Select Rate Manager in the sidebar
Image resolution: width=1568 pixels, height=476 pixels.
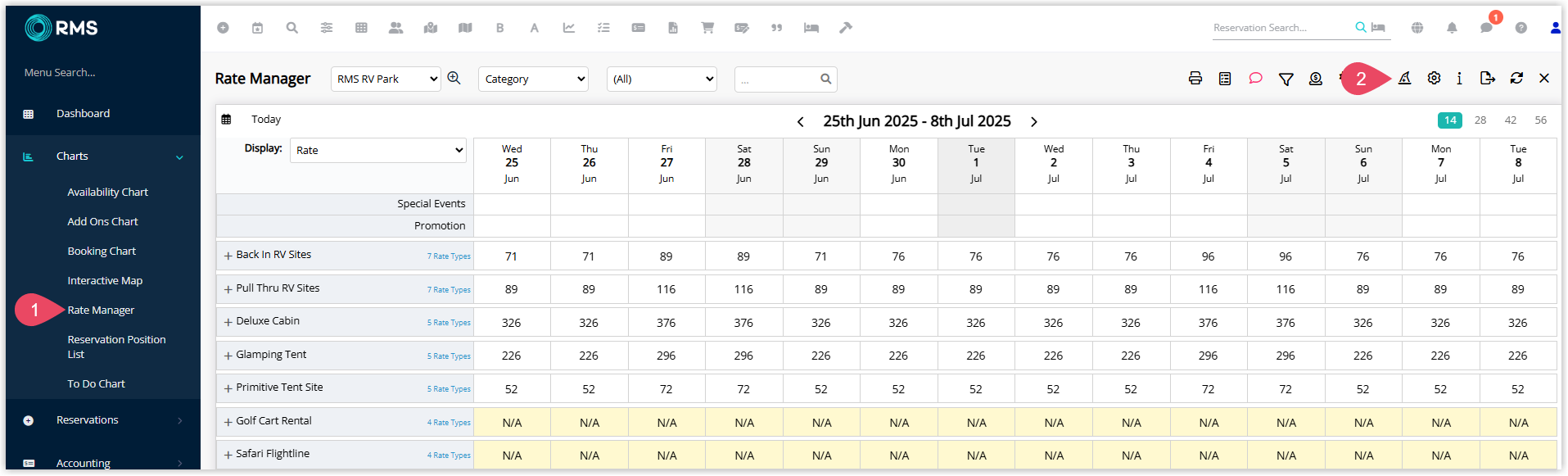101,311
